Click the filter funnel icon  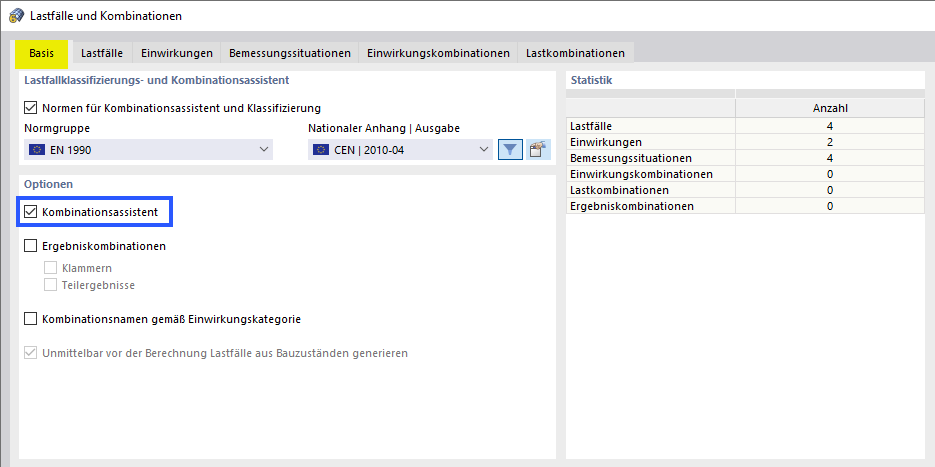(x=510, y=150)
